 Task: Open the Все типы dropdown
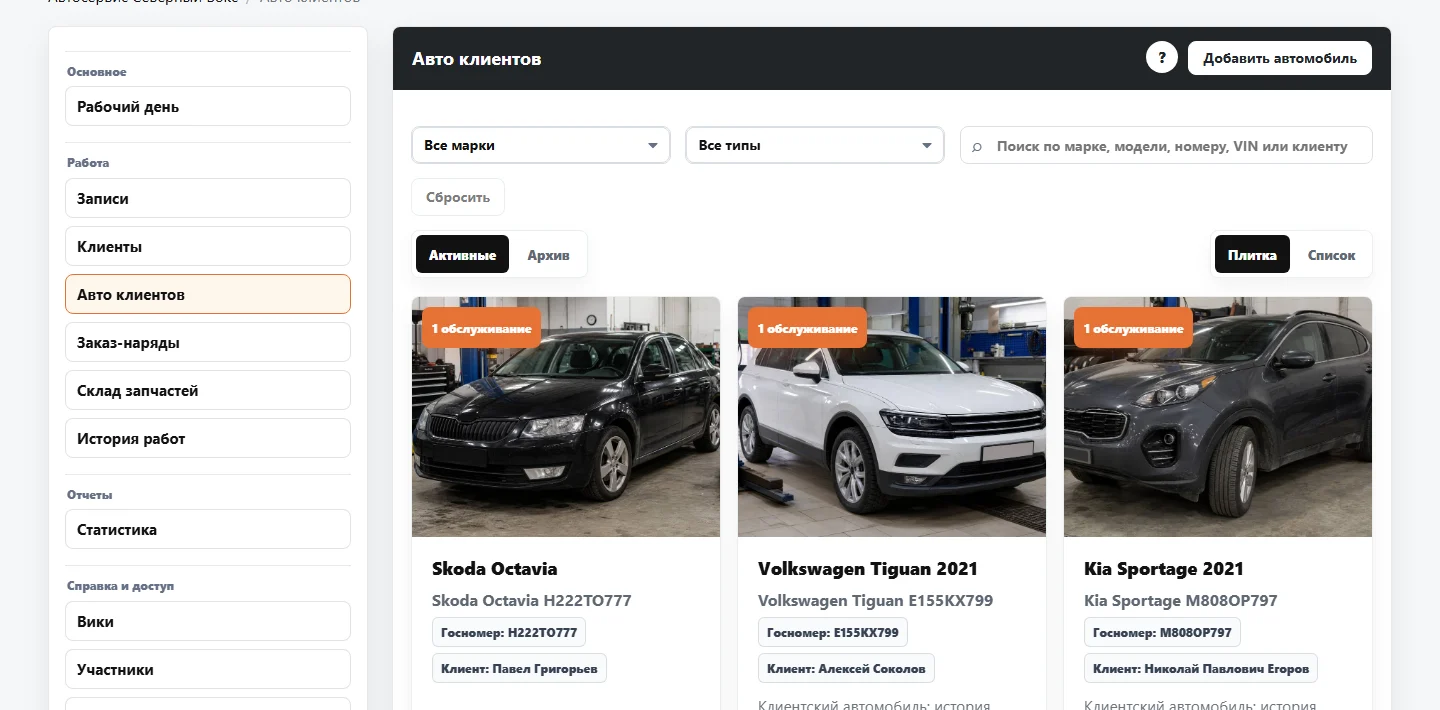815,145
